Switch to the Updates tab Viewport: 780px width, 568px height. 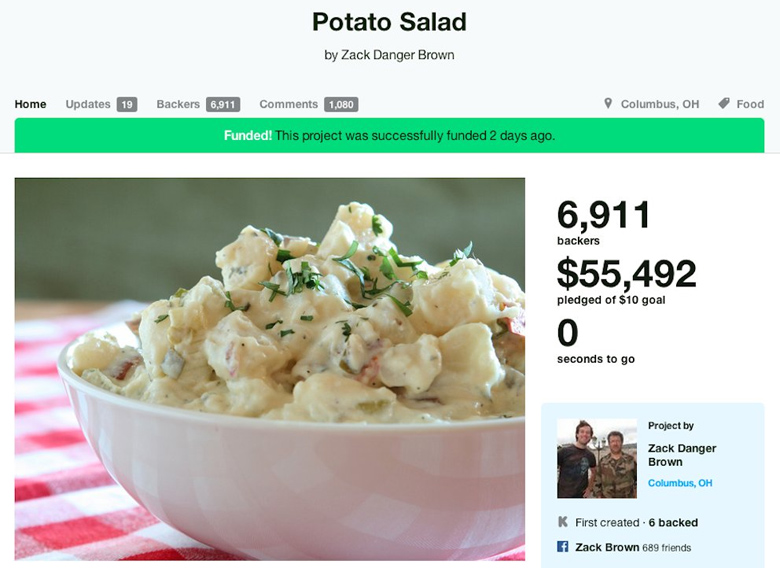[88, 104]
